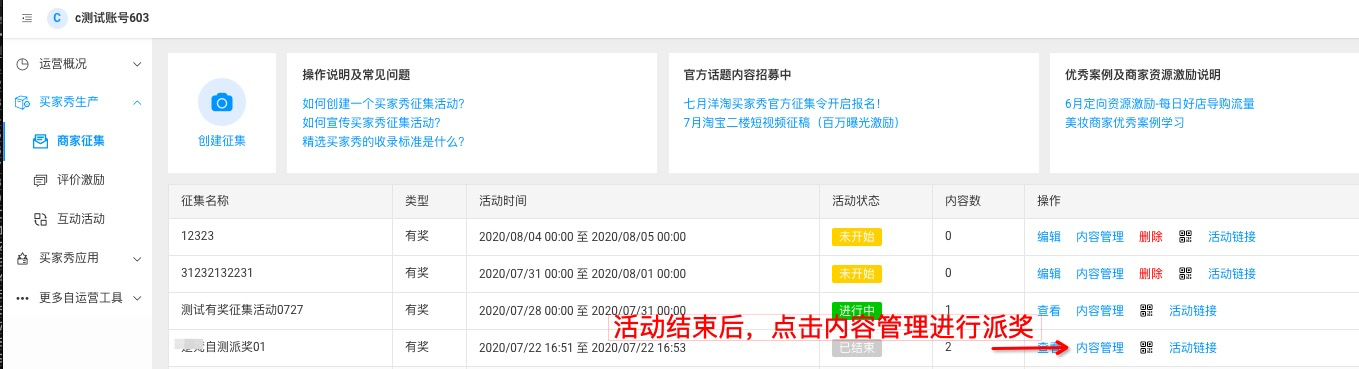Screen dimensions: 1359x369
Task: Click 内容管理 for 测试有奖征集活动0727 row
Action: coord(1100,311)
